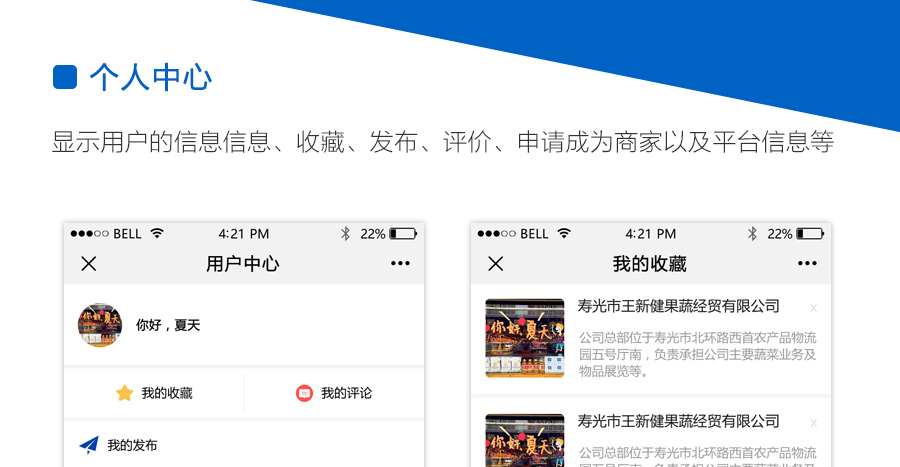Click the yellow star icon beside 我的收藏
Screen dimensions: 900x467
pos(124,393)
